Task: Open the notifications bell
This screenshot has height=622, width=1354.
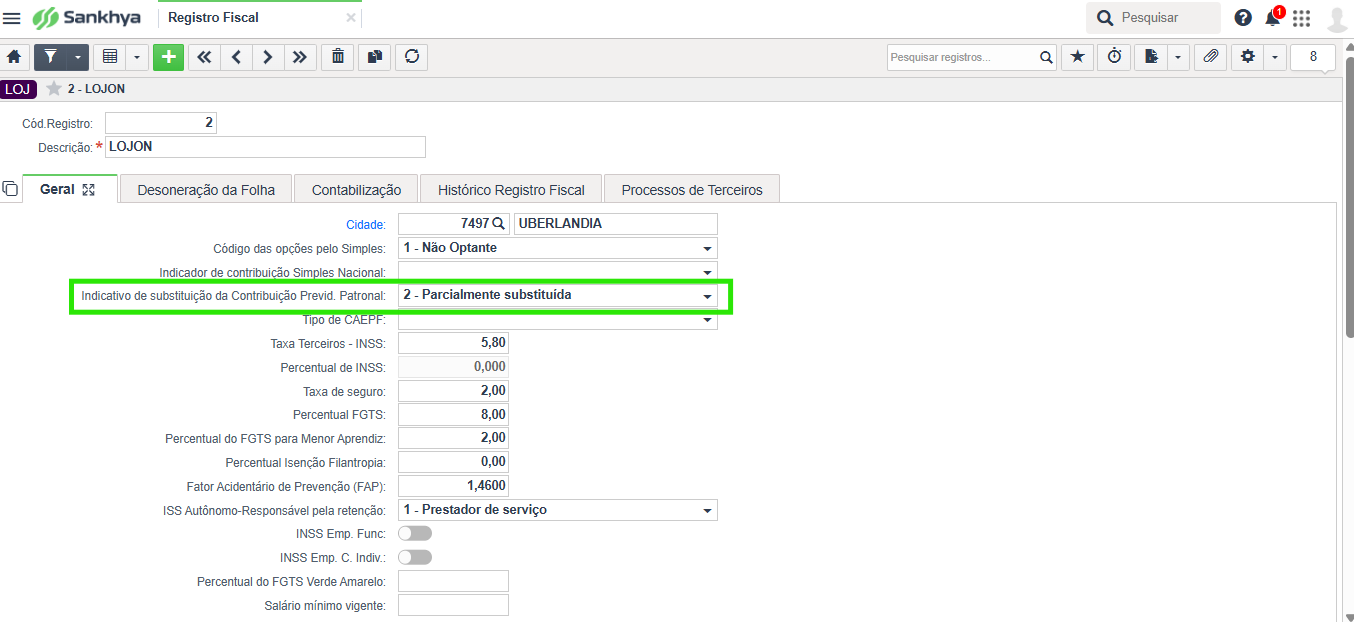Action: click(x=1273, y=18)
